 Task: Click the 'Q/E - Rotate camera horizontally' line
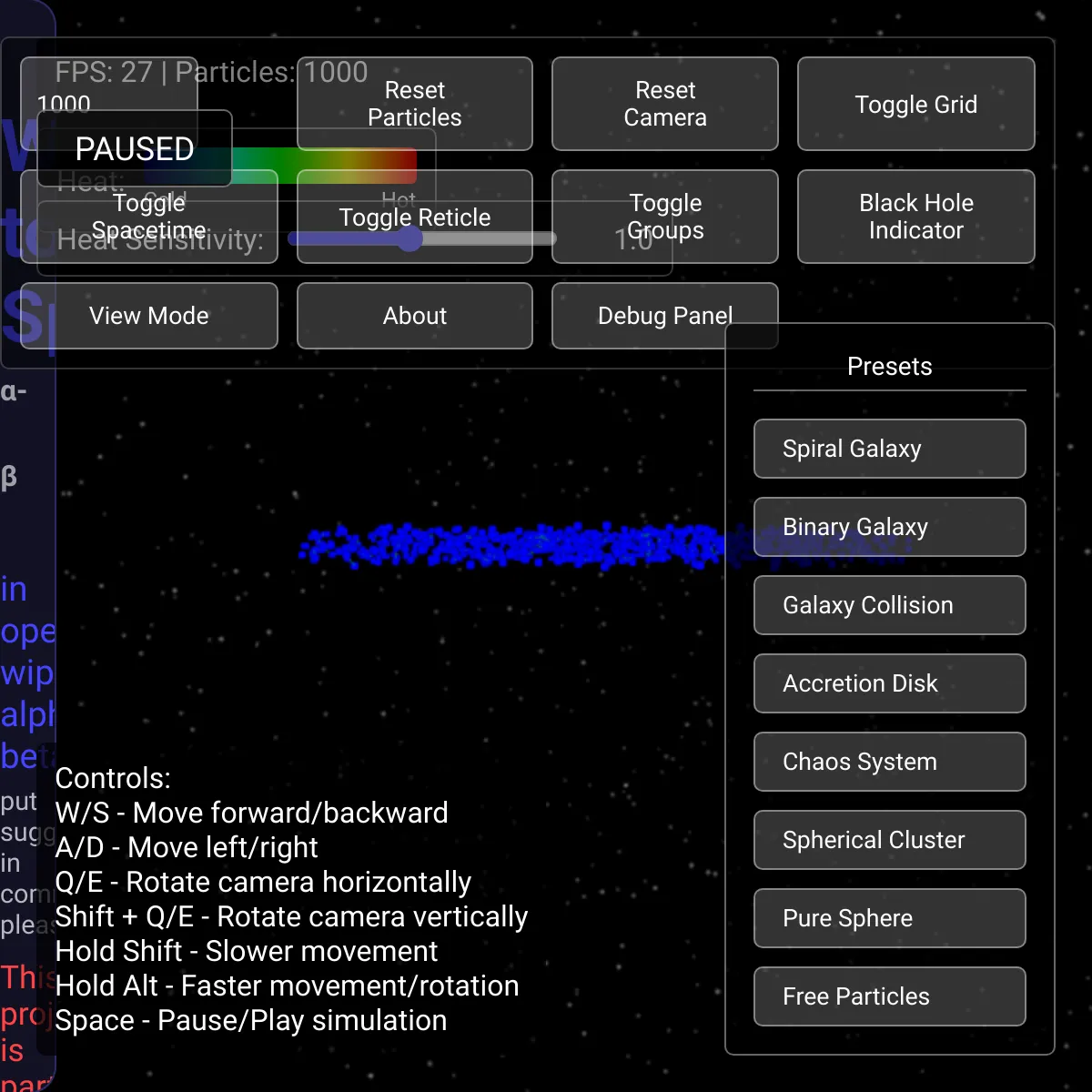(263, 882)
